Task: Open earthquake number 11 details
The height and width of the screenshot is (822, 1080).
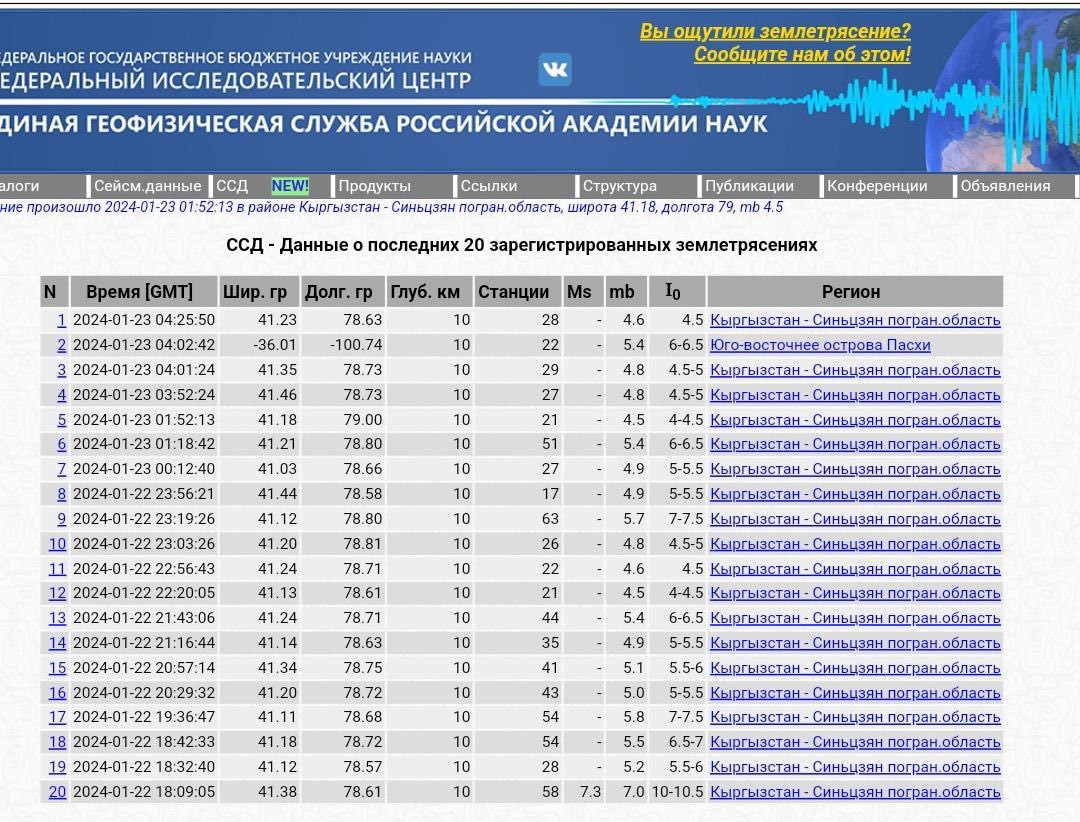Action: pos(57,568)
